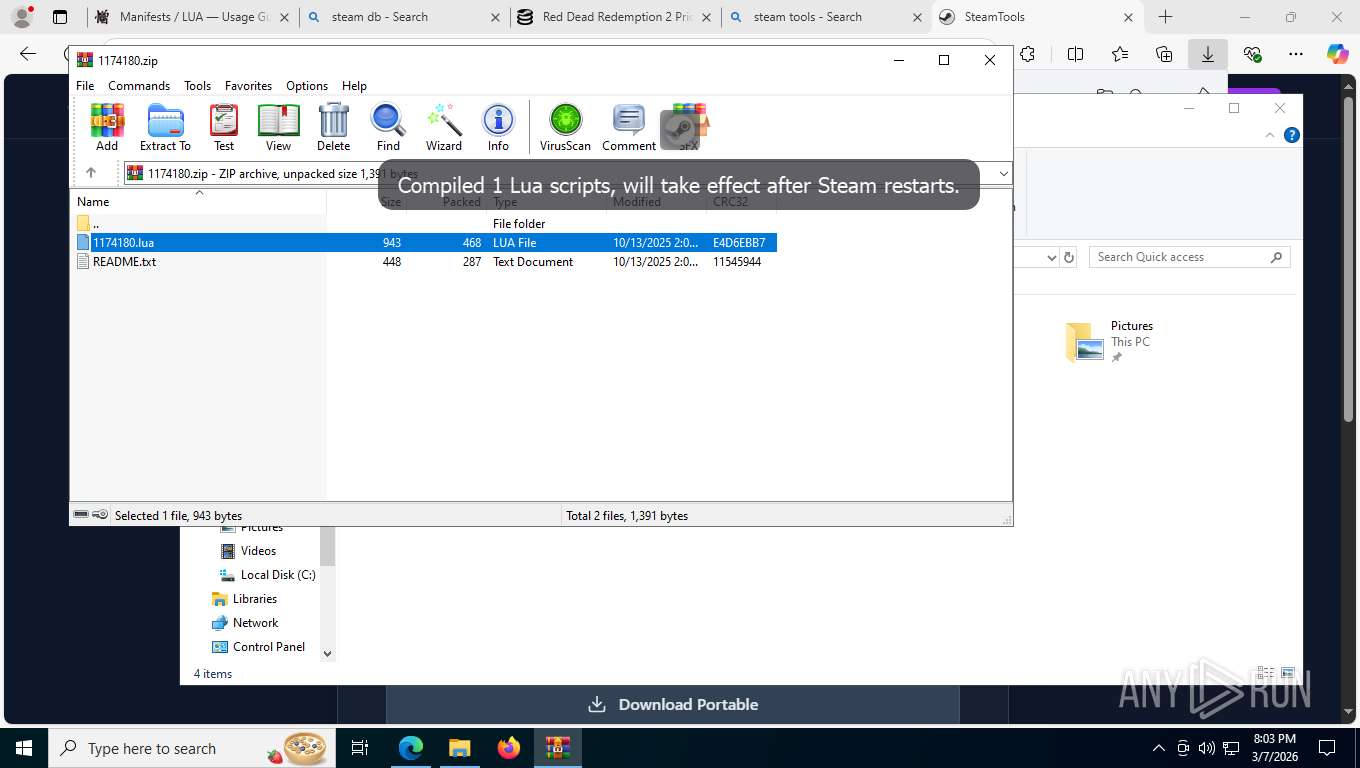
Task: Open the Favorites menu in WinRAR
Action: tap(248, 86)
